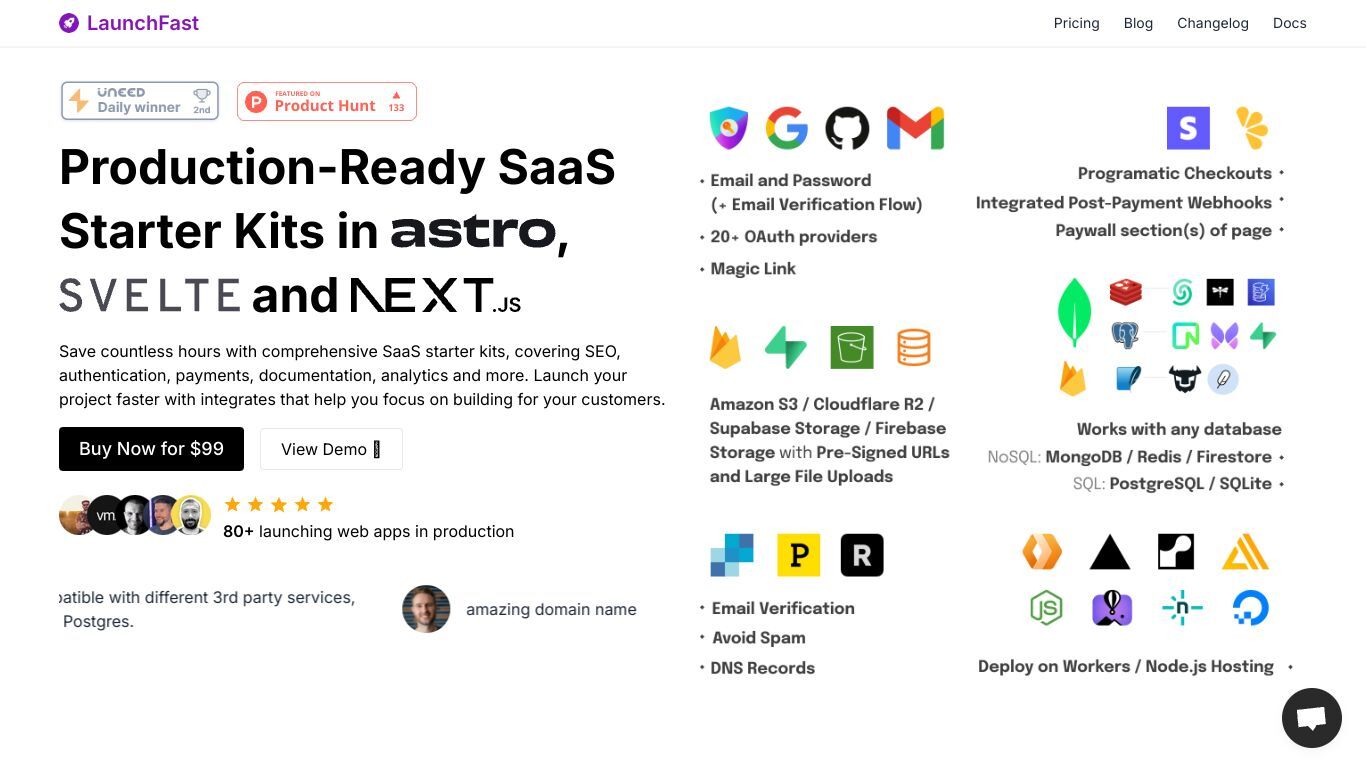Click the purple butterfly database logo
Image resolution: width=1366 pixels, height=768 pixels.
[x=1225, y=335]
